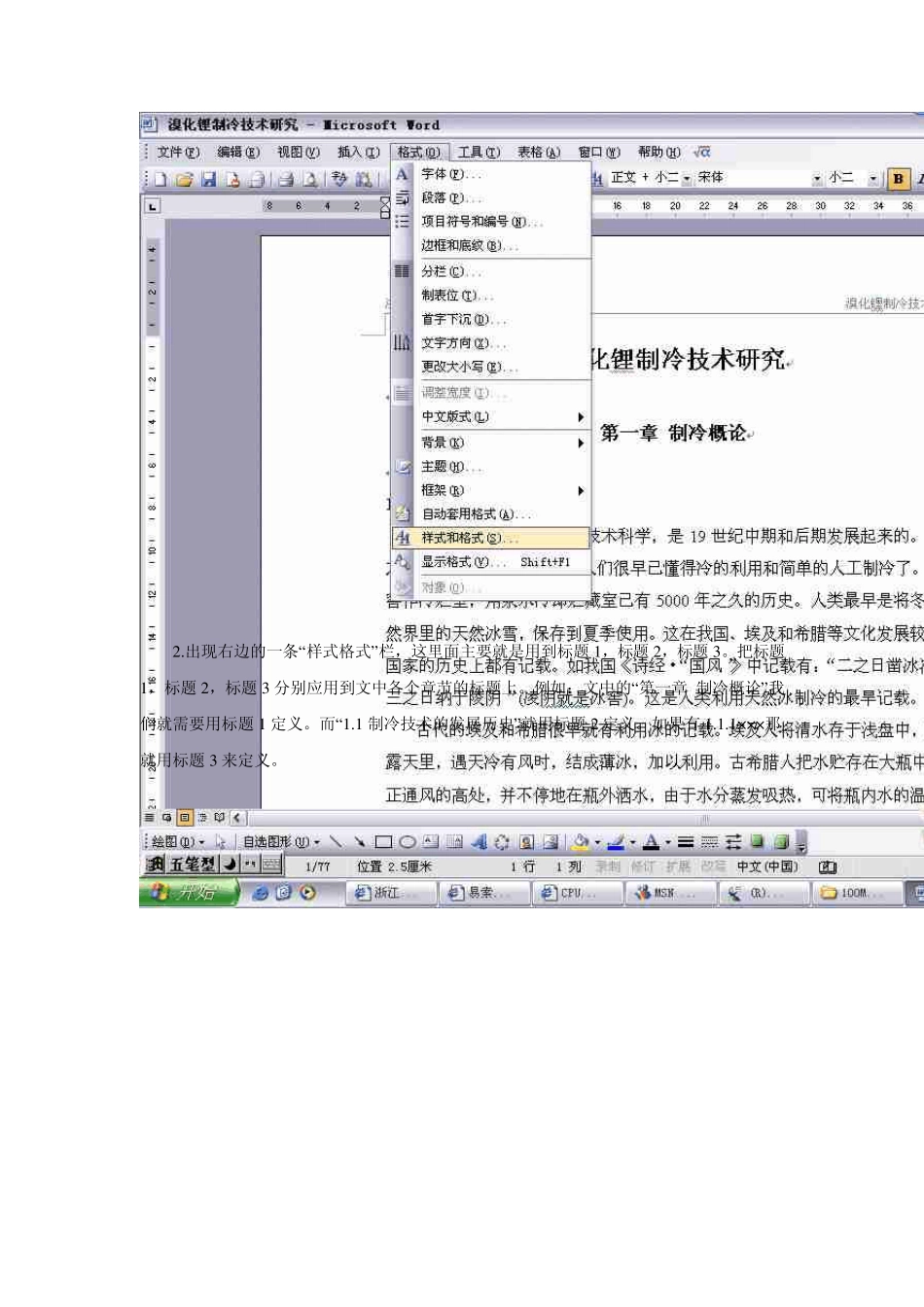Switch to Outline view icon
924x1307 pixels.
[x=201, y=818]
